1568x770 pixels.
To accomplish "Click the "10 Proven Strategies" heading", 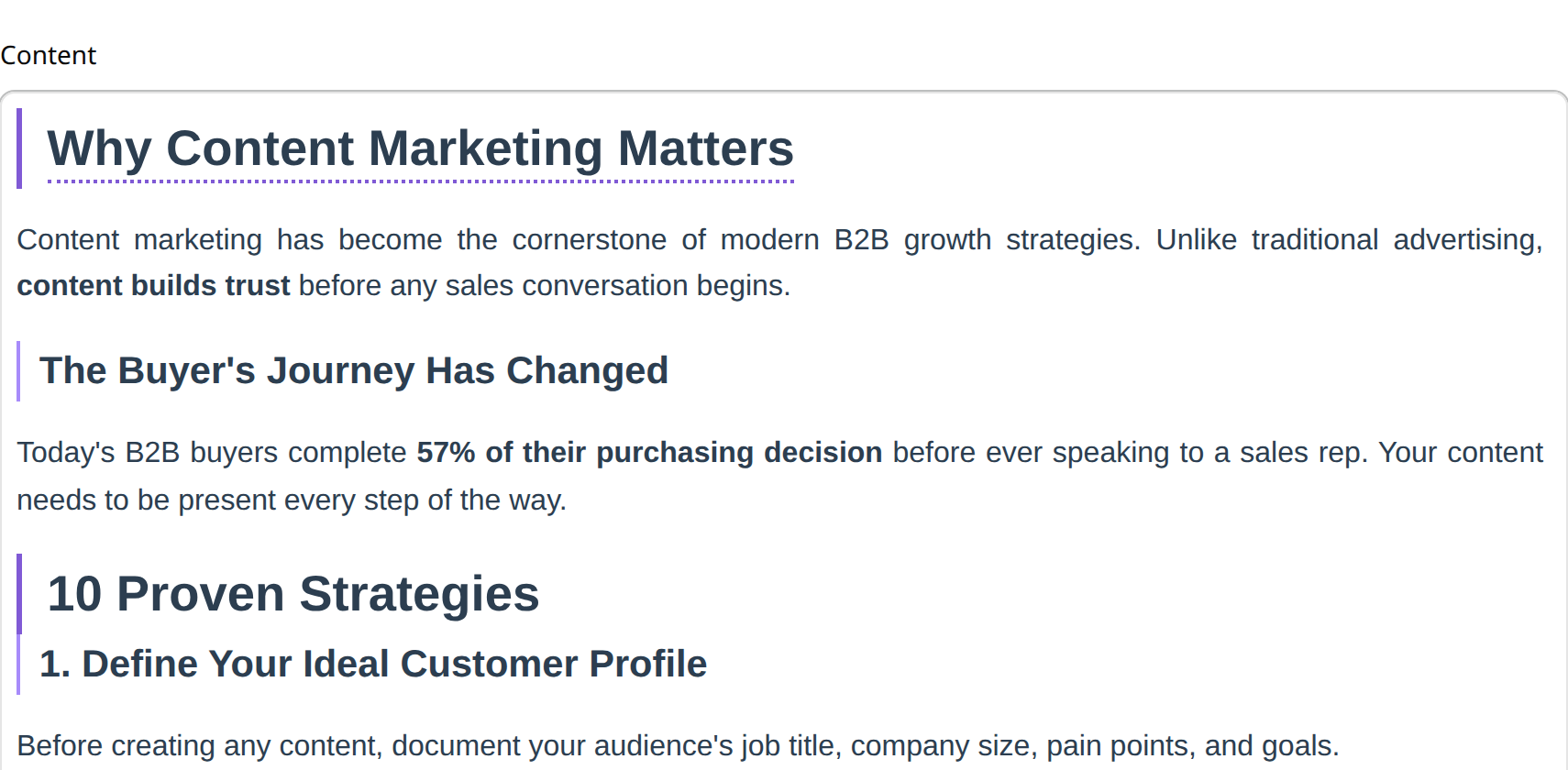I will [x=293, y=594].
